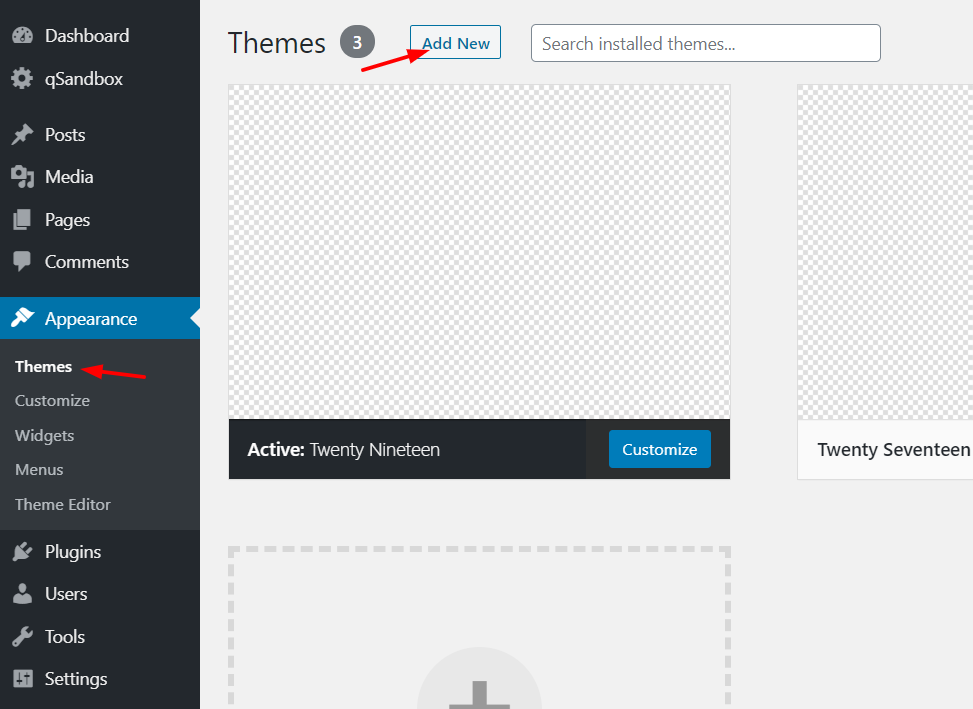Screen dimensions: 973x709
Task: Open the Tools menu label
Action: [65, 637]
